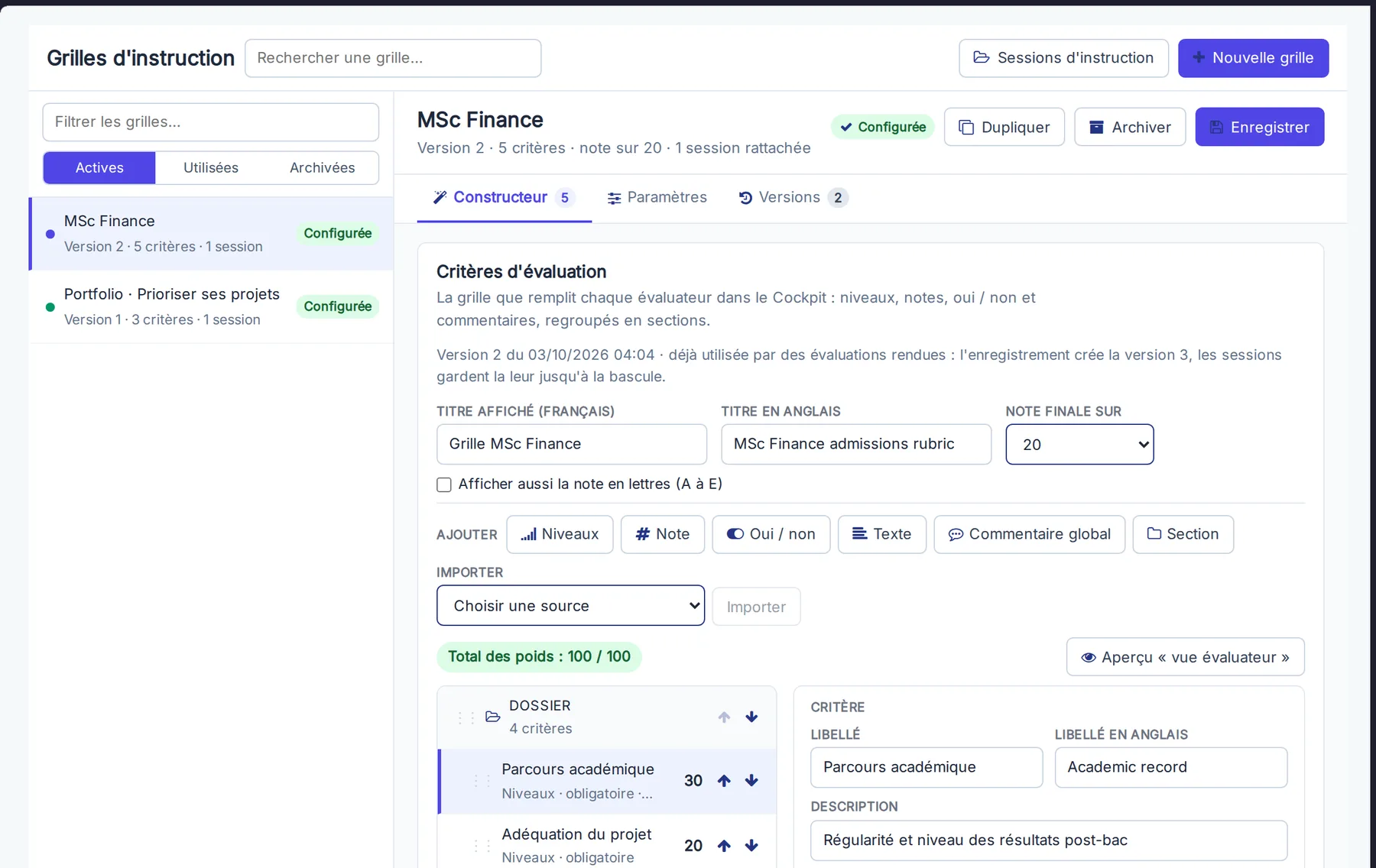Select the MSc Finance grid in list
The width and height of the screenshot is (1376, 868).
211,234
